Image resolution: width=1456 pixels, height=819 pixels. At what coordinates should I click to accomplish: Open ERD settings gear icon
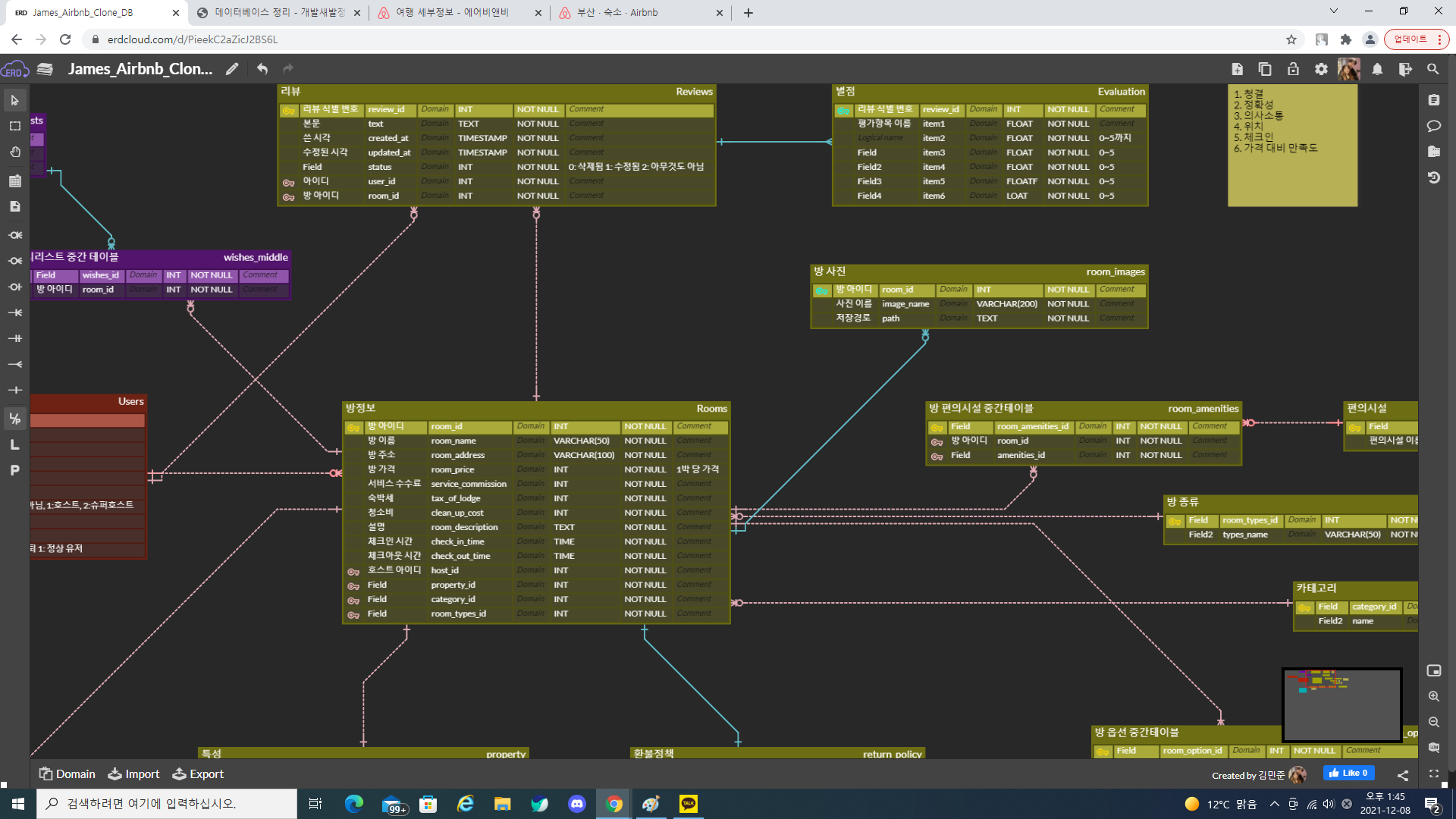[1321, 69]
